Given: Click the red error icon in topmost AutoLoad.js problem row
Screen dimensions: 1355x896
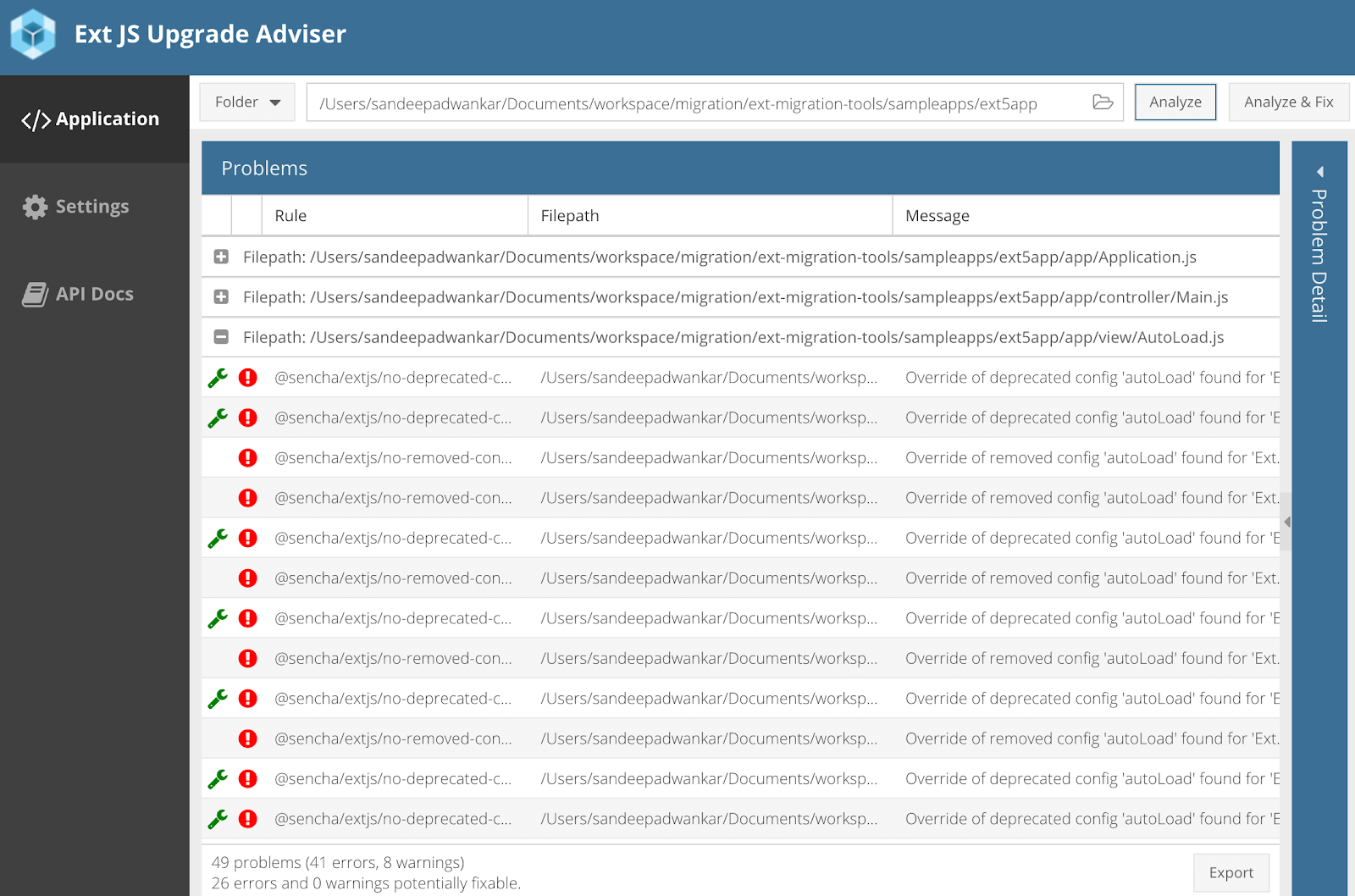Looking at the screenshot, I should pyautogui.click(x=247, y=378).
